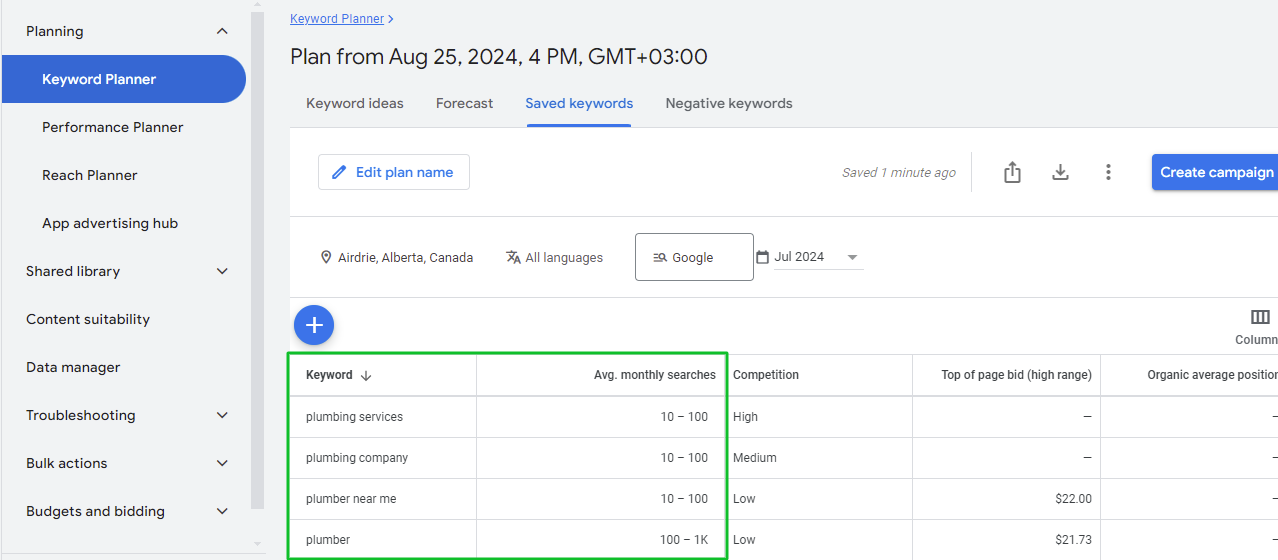Click the pencil icon in Edit plan name

pyautogui.click(x=339, y=172)
